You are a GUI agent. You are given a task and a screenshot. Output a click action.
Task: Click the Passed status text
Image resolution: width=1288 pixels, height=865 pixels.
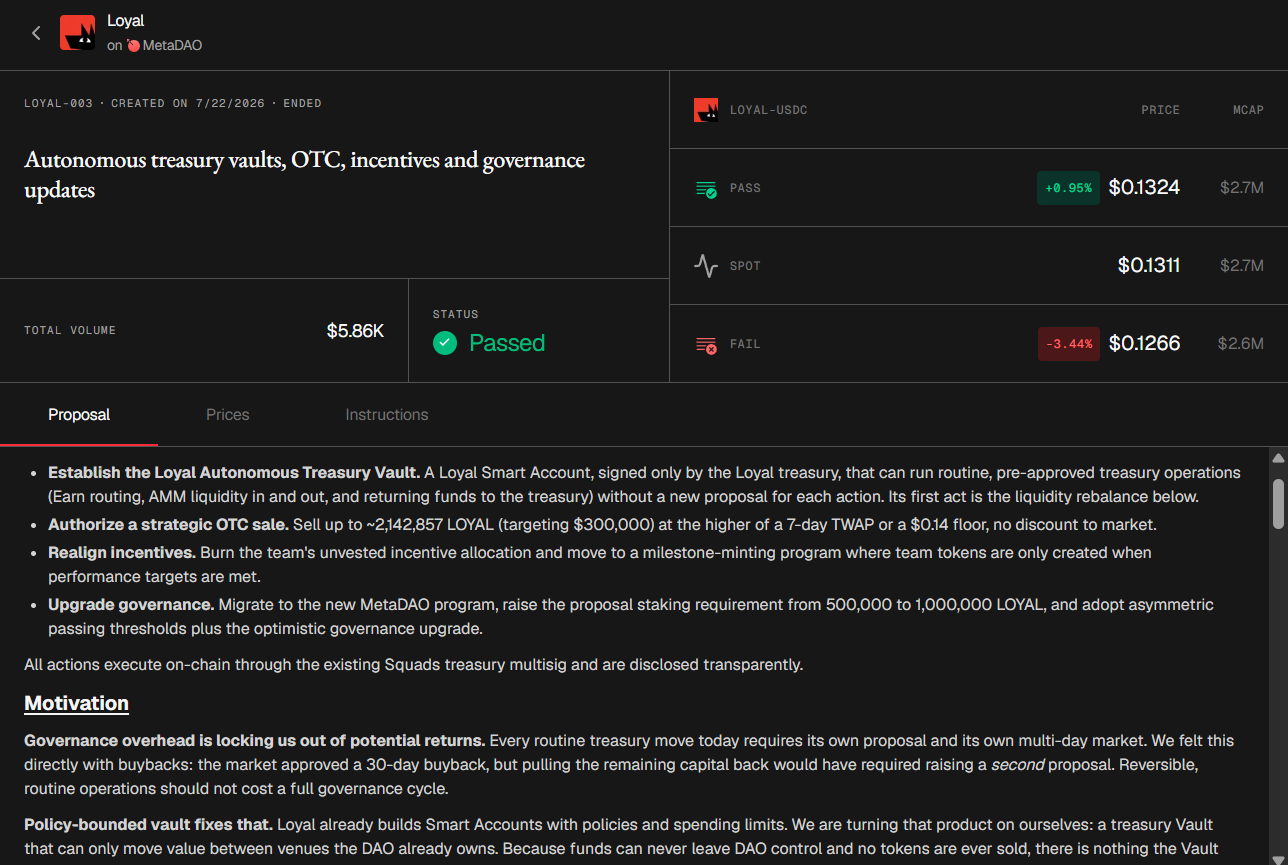(x=507, y=343)
